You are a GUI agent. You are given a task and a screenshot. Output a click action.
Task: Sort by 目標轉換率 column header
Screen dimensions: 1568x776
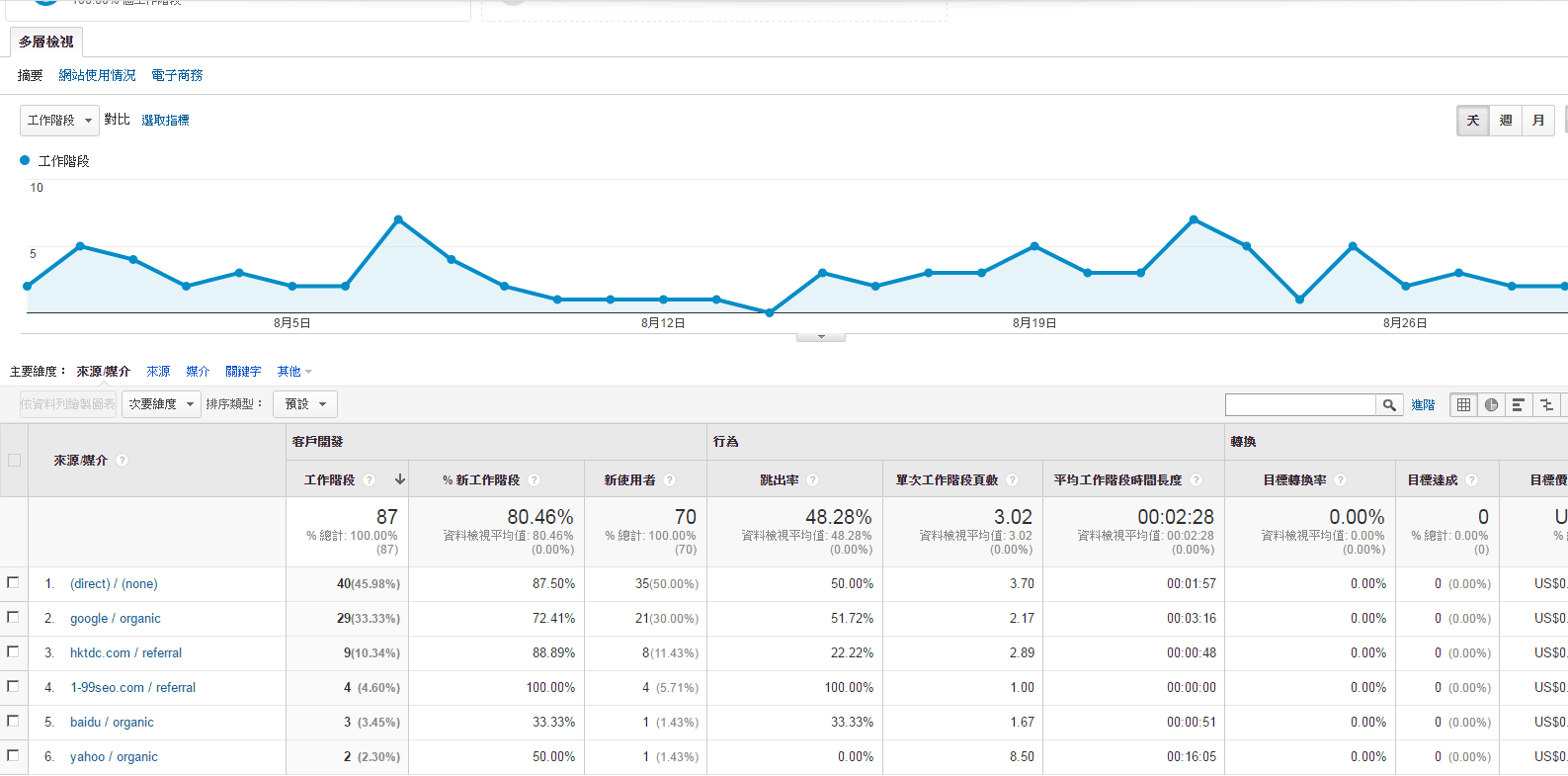coord(1294,480)
